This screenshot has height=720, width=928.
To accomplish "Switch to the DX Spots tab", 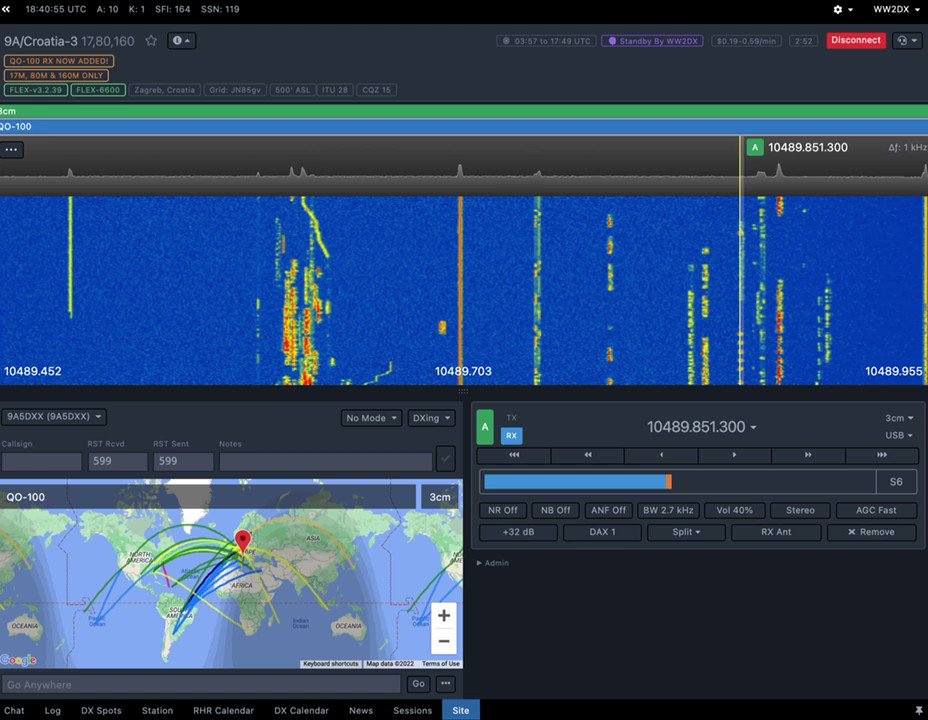I will pyautogui.click(x=101, y=711).
